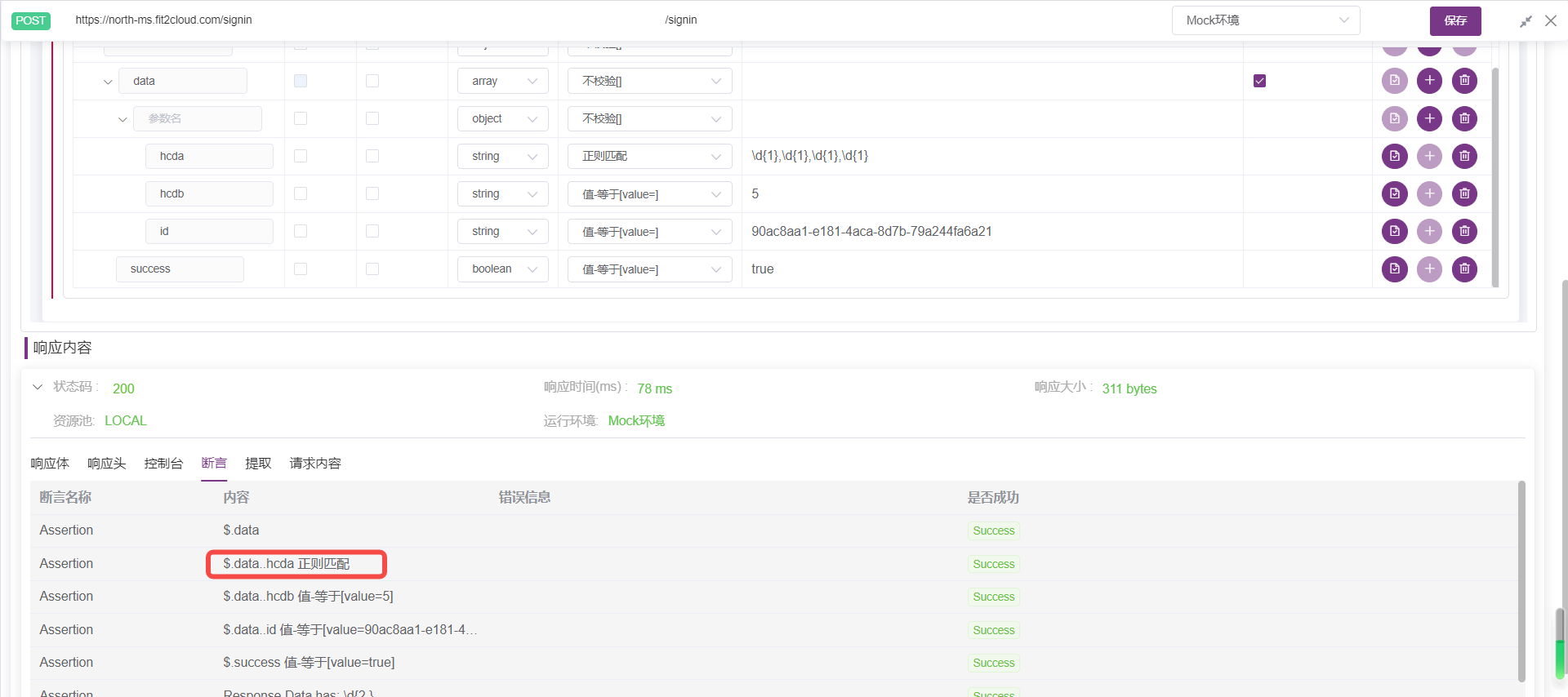Delete the success row
This screenshot has width=1568, height=697.
(x=1464, y=269)
